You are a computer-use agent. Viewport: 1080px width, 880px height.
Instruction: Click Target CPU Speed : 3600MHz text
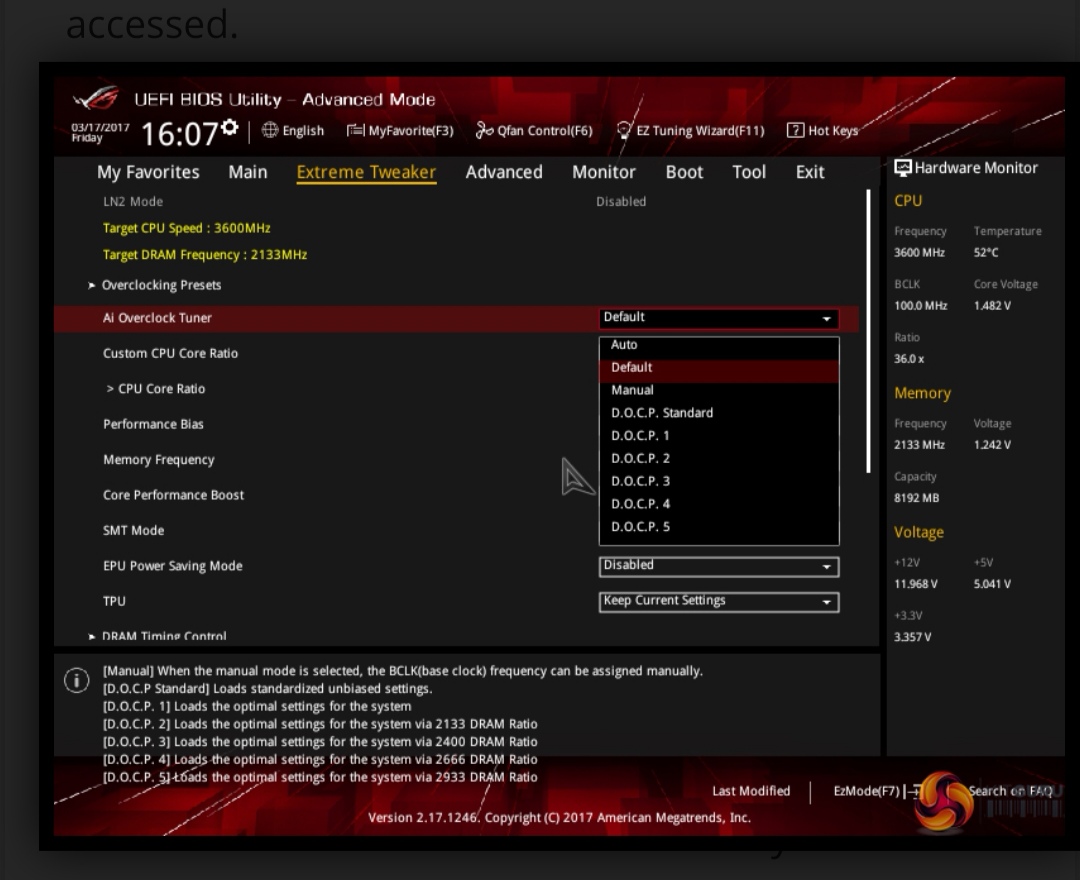point(187,228)
